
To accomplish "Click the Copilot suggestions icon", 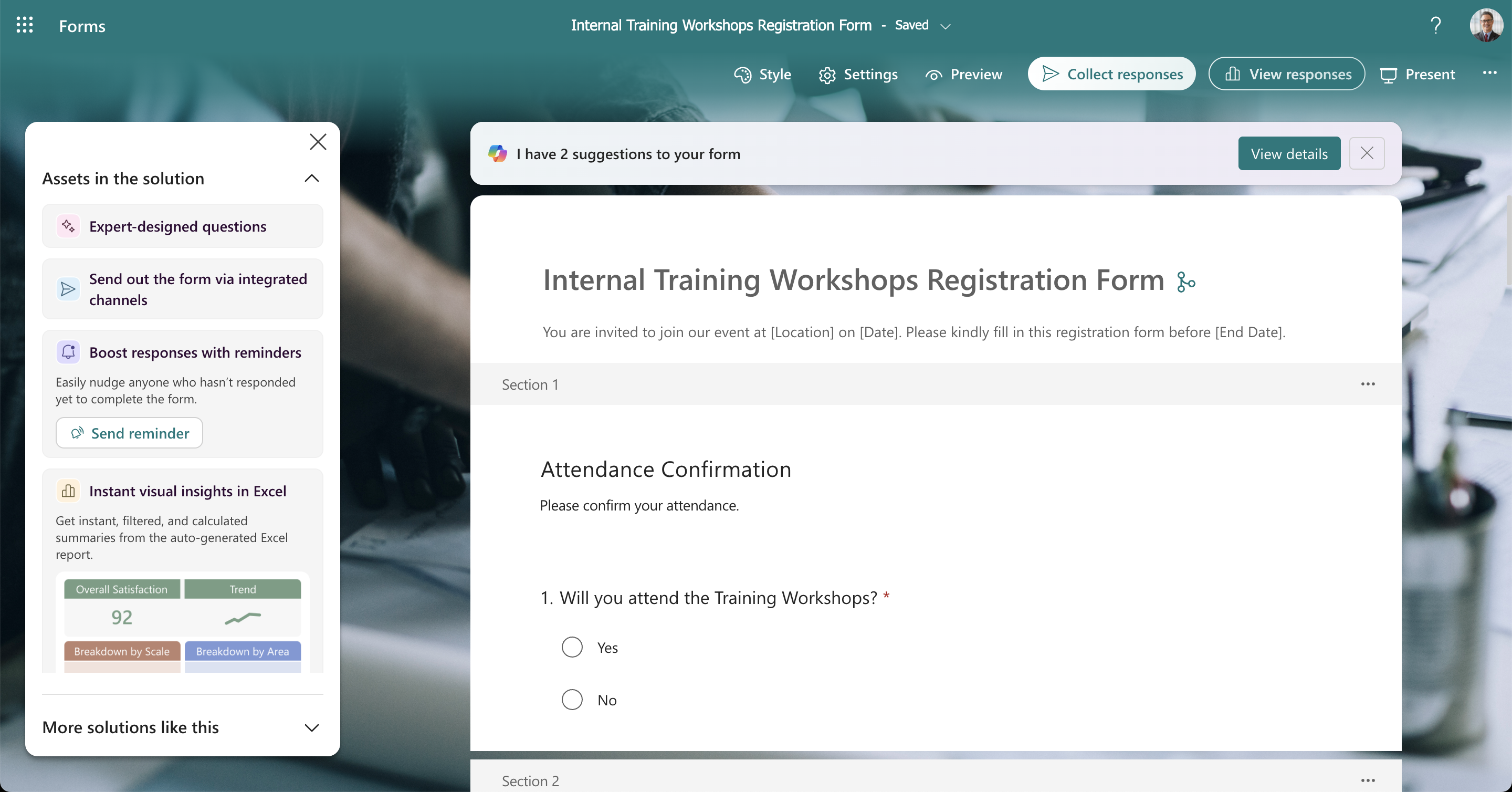I will pyautogui.click(x=498, y=154).
